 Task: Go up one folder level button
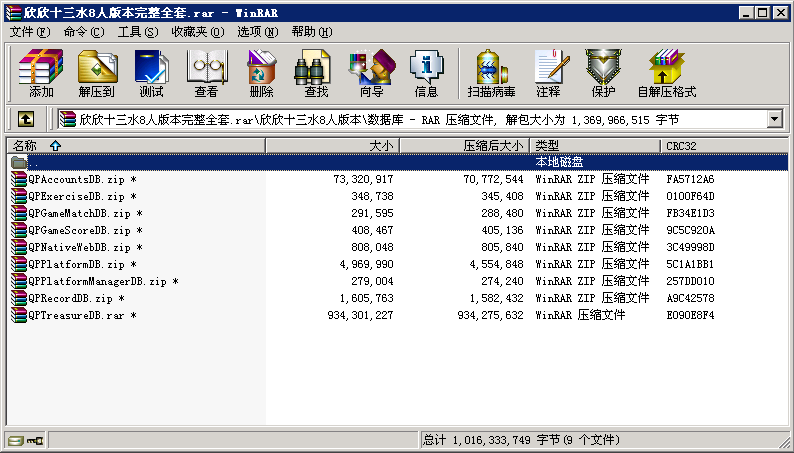26,119
